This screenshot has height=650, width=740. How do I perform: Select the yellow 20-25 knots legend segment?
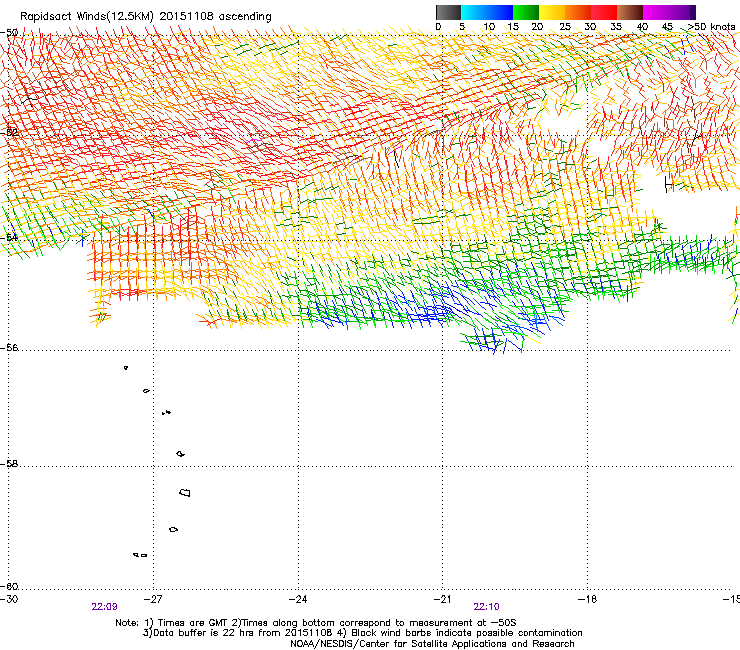point(552,12)
